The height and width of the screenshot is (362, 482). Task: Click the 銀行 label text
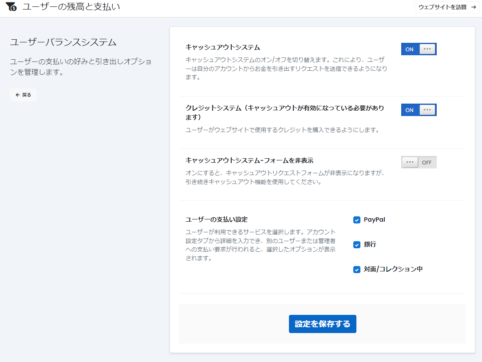[x=370, y=244]
